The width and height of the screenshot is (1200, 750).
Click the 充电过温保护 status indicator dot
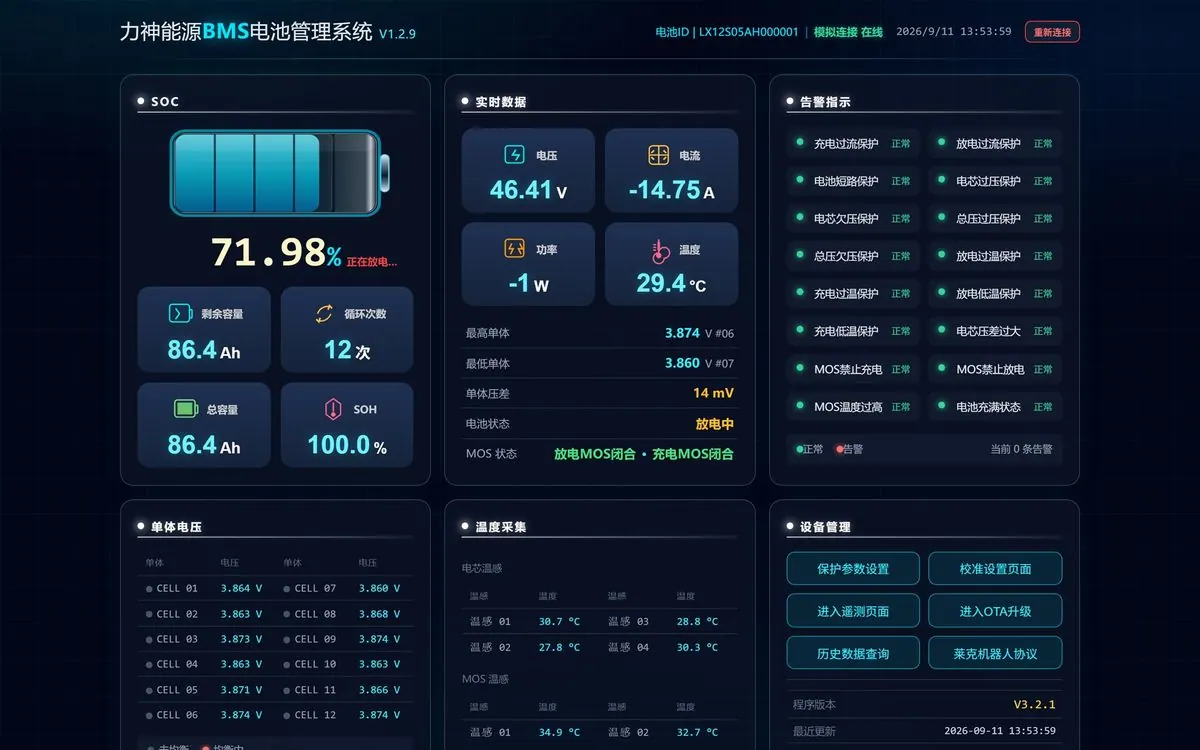(x=800, y=292)
